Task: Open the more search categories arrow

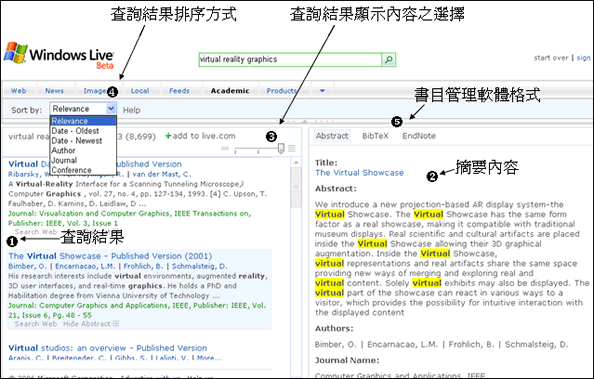Action: click(x=322, y=91)
